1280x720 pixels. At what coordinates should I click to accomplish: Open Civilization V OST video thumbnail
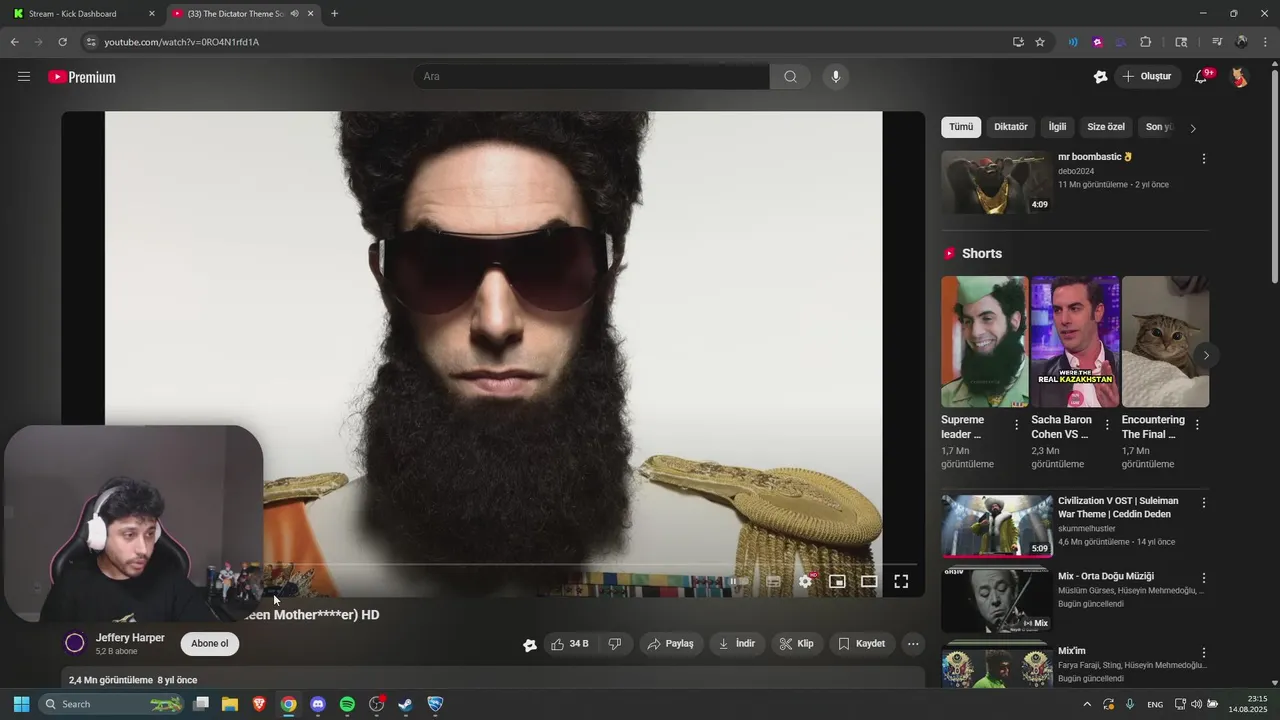tap(996, 526)
